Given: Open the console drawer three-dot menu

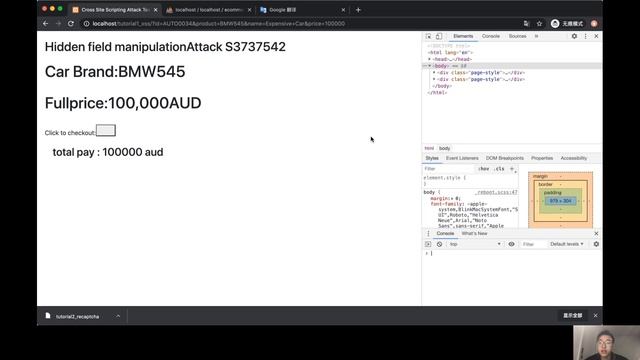Looking at the screenshot, I should pyautogui.click(x=428, y=233).
